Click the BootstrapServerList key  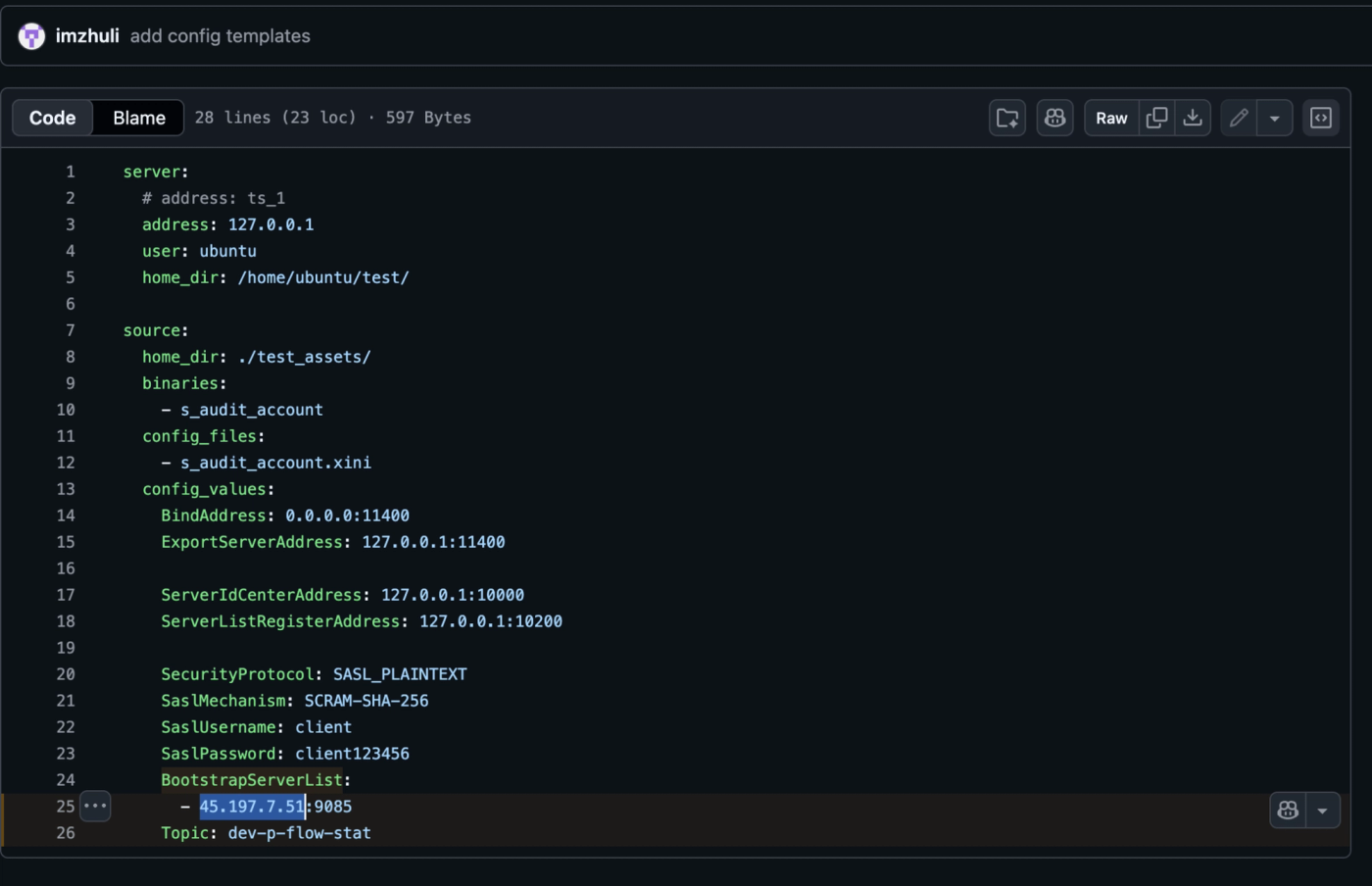[x=252, y=780]
